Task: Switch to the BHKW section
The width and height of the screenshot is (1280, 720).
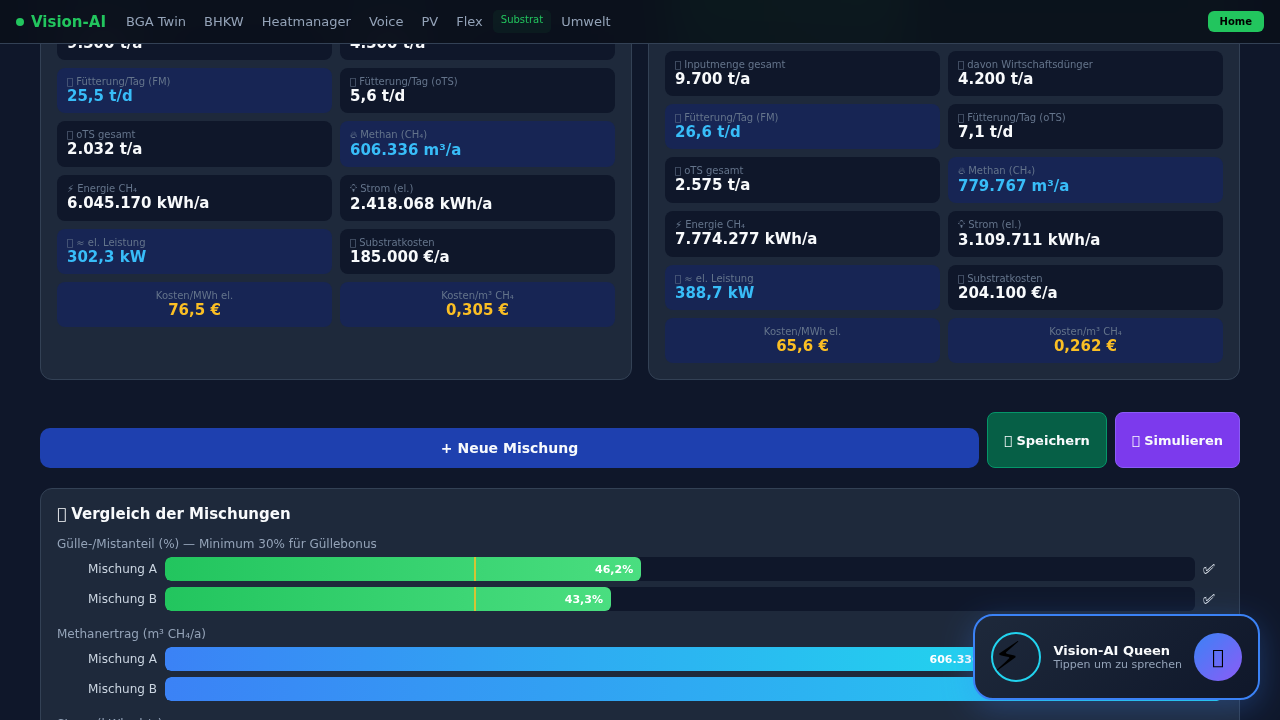Action: pos(223,22)
